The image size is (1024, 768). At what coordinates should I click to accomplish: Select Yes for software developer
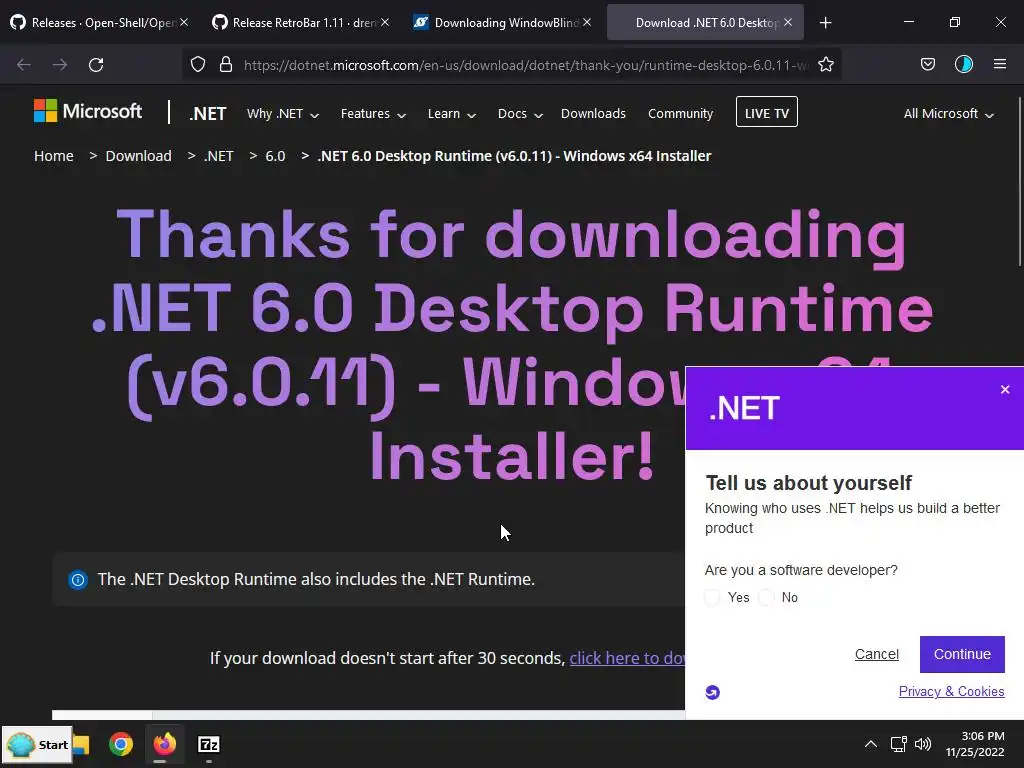coord(712,598)
